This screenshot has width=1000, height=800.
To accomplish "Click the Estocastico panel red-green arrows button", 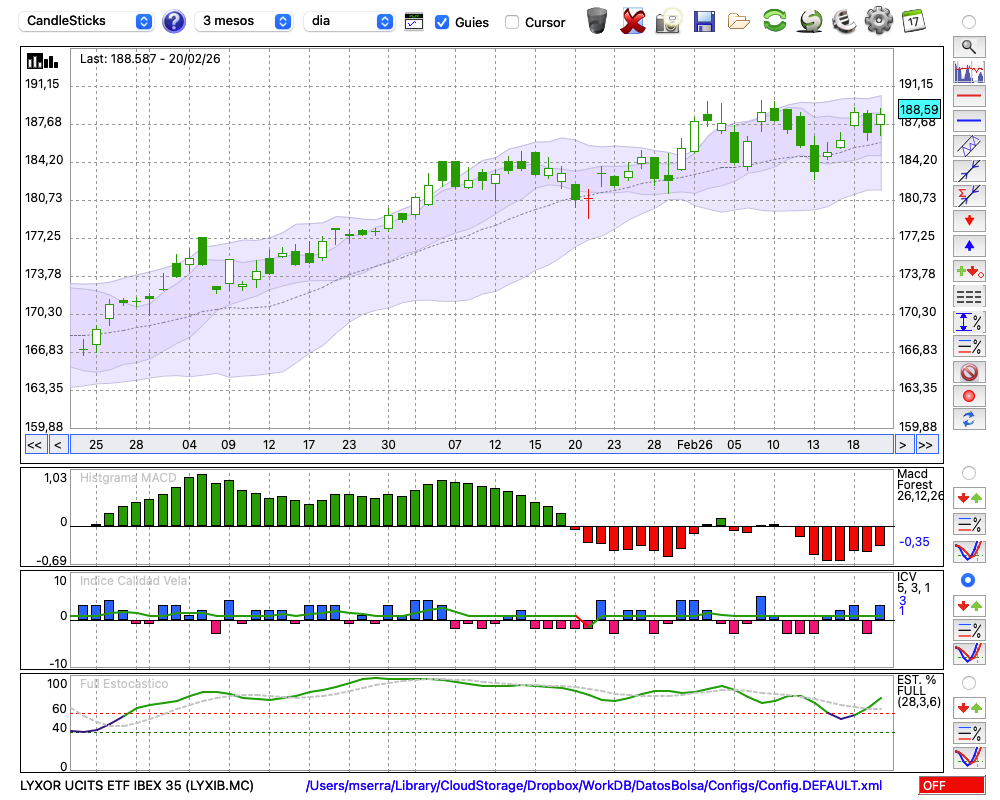I will (969, 708).
